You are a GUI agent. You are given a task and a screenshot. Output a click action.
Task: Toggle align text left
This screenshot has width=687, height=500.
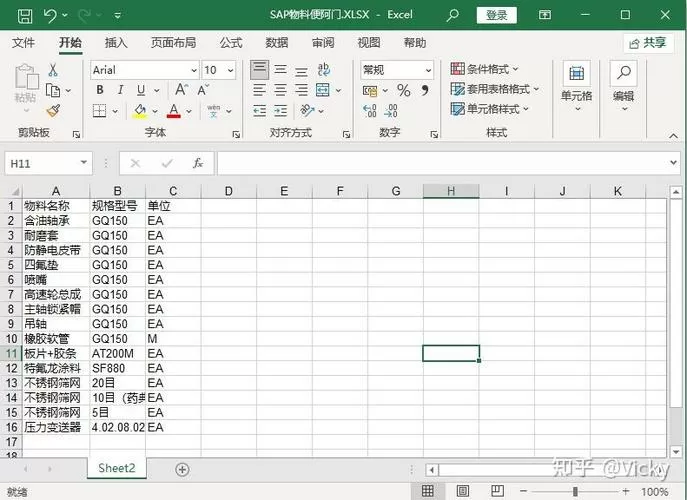[x=259, y=90]
